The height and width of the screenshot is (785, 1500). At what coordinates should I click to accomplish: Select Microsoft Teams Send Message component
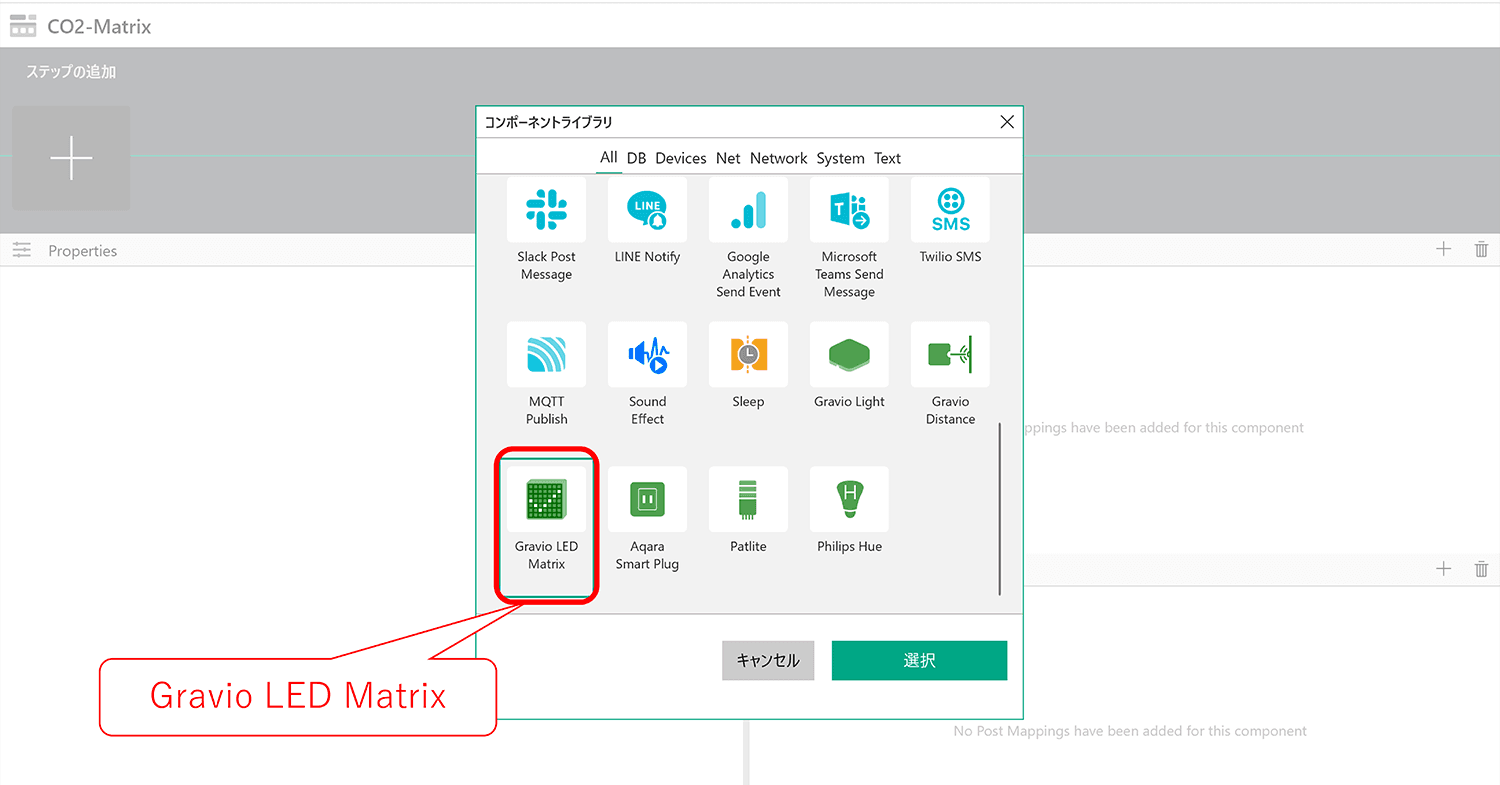[x=849, y=240]
